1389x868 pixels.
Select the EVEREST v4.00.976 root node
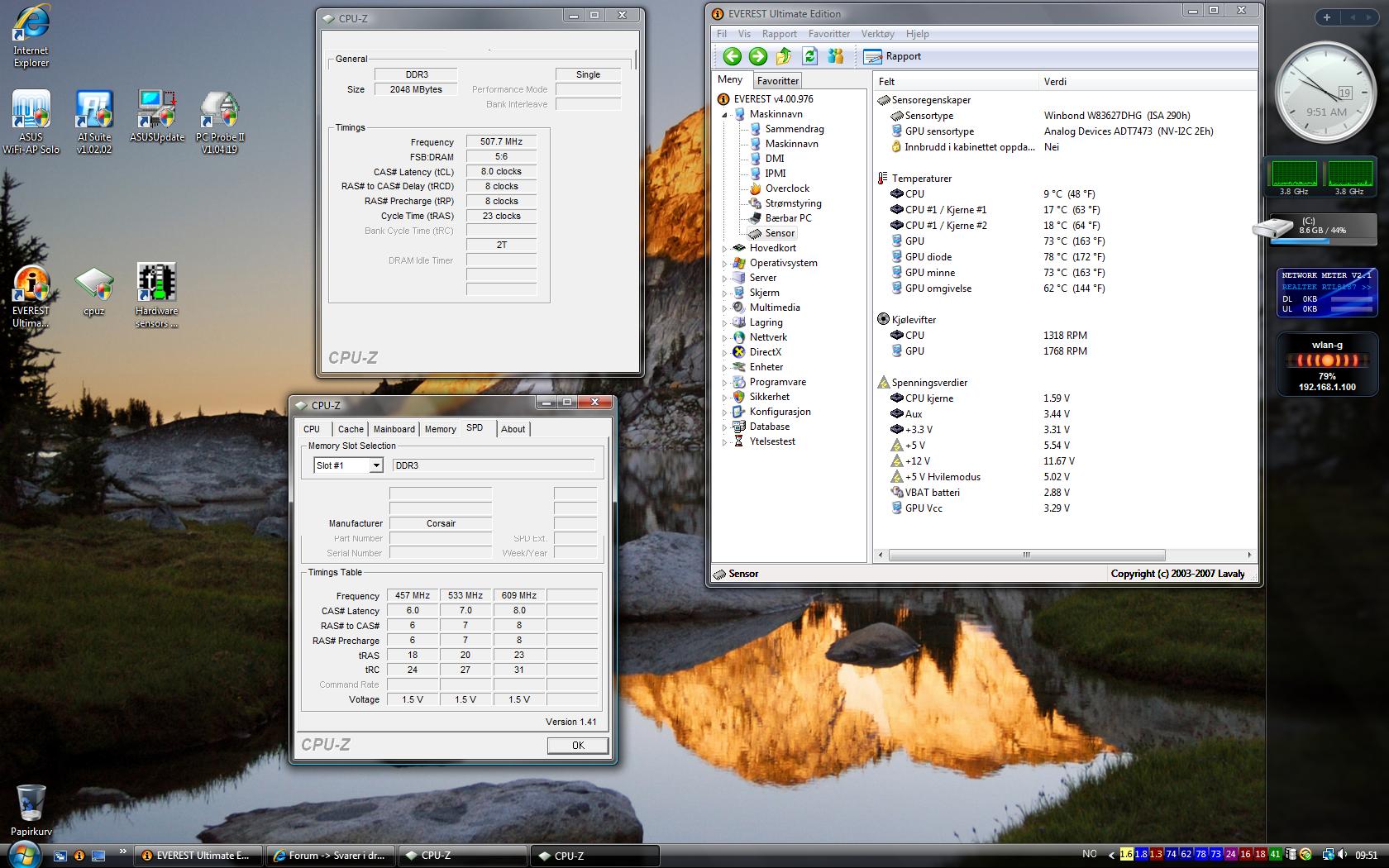(x=766, y=99)
